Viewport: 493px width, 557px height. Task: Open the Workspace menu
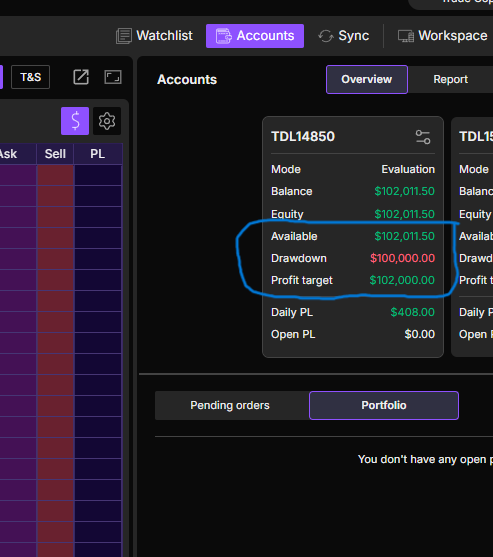[442, 36]
